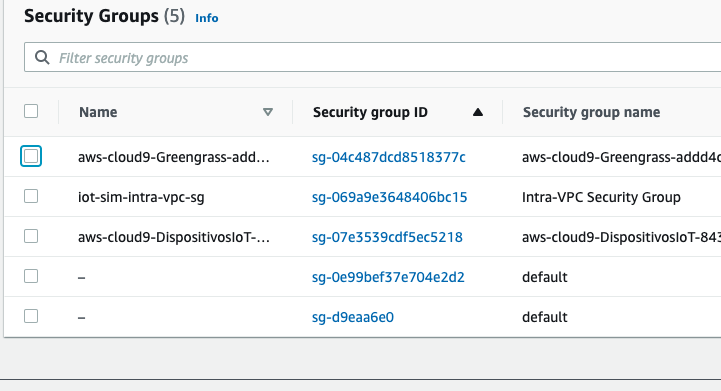Click the Intra-VPC Security Group name cell
The width and height of the screenshot is (721, 391).
pos(601,197)
